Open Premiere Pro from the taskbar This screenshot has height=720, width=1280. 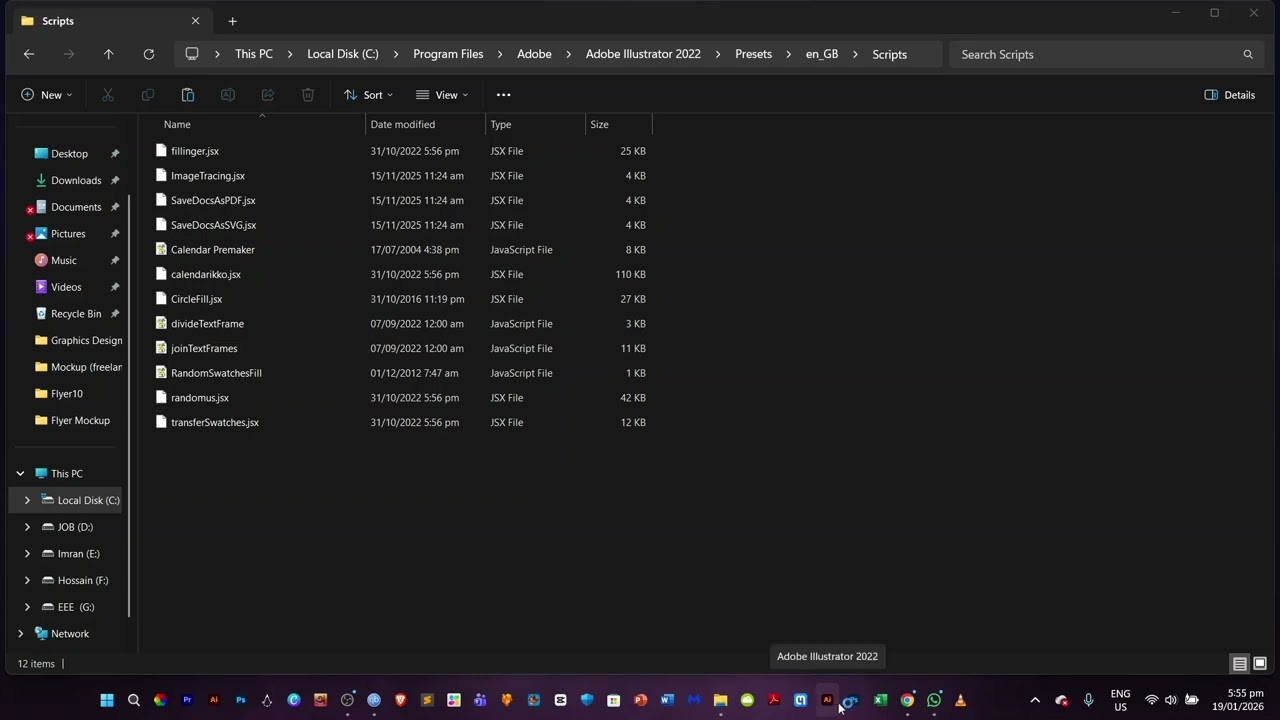(187, 700)
